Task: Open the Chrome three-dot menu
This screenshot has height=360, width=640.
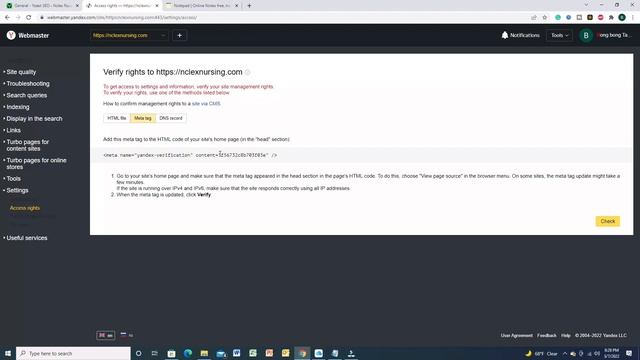Action: [633, 18]
